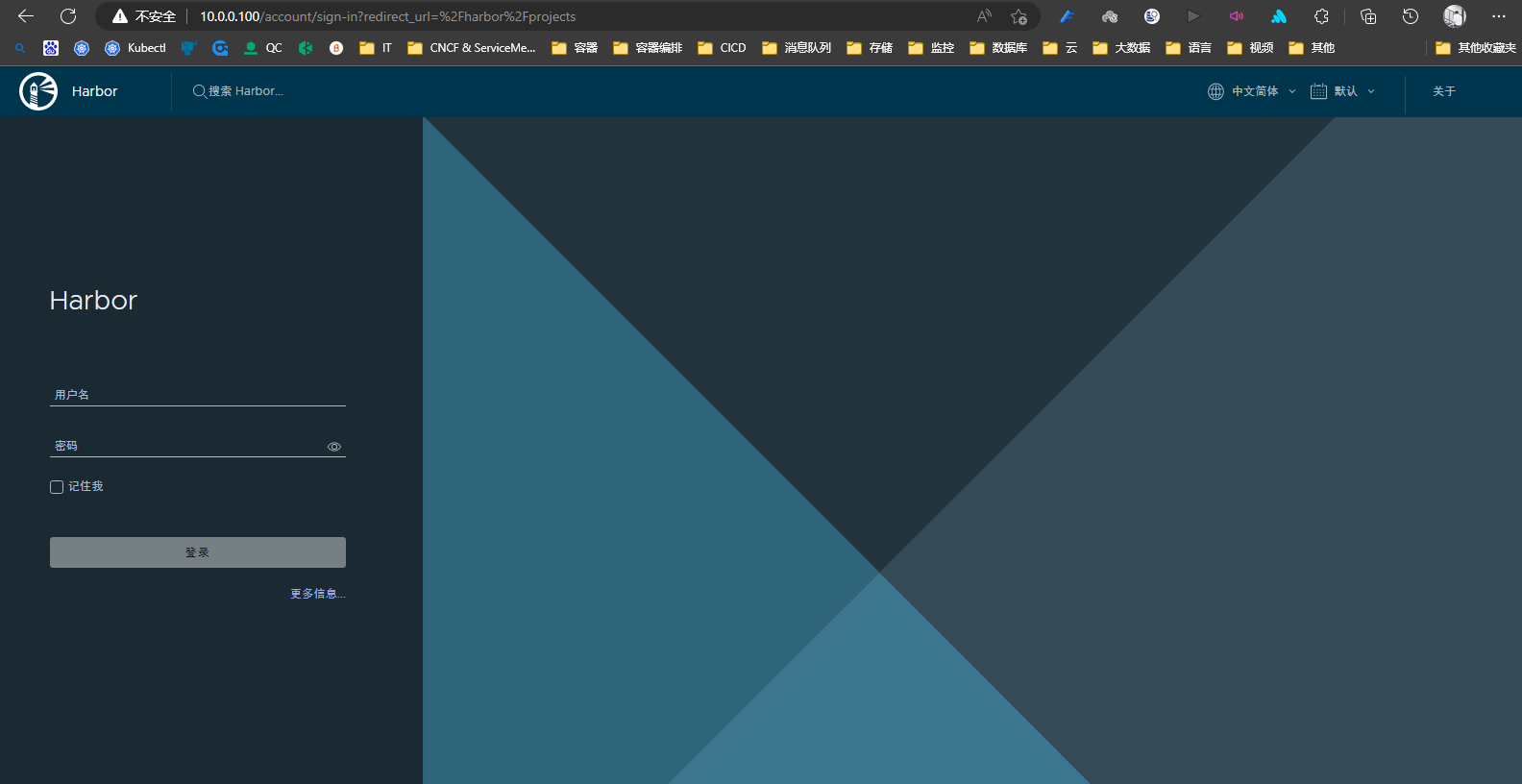
Task: Open the Kubectl bookmark
Action: pyautogui.click(x=135, y=48)
